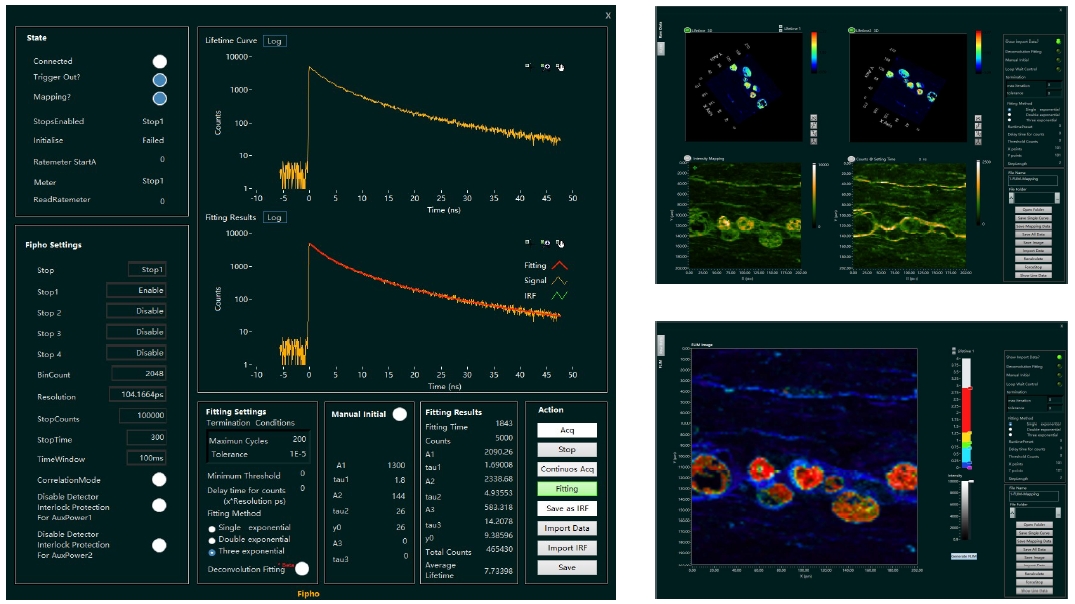The image size is (1075, 604).
Task: Click the Save as IRF button
Action: (x=568, y=508)
